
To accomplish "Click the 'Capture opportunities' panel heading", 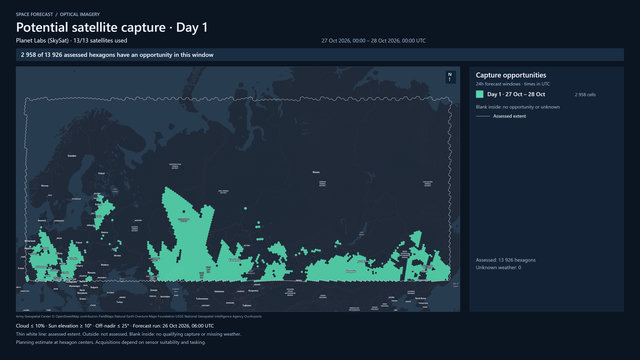I will click(511, 75).
